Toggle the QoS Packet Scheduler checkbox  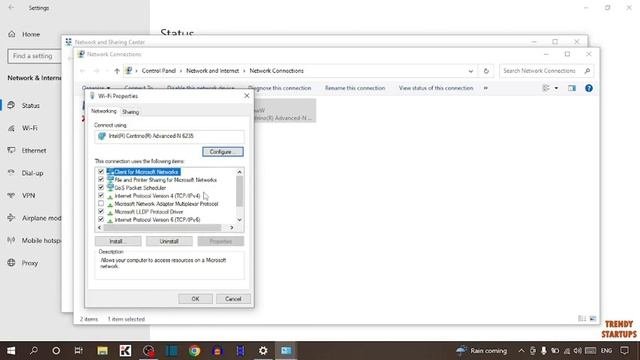click(x=101, y=187)
